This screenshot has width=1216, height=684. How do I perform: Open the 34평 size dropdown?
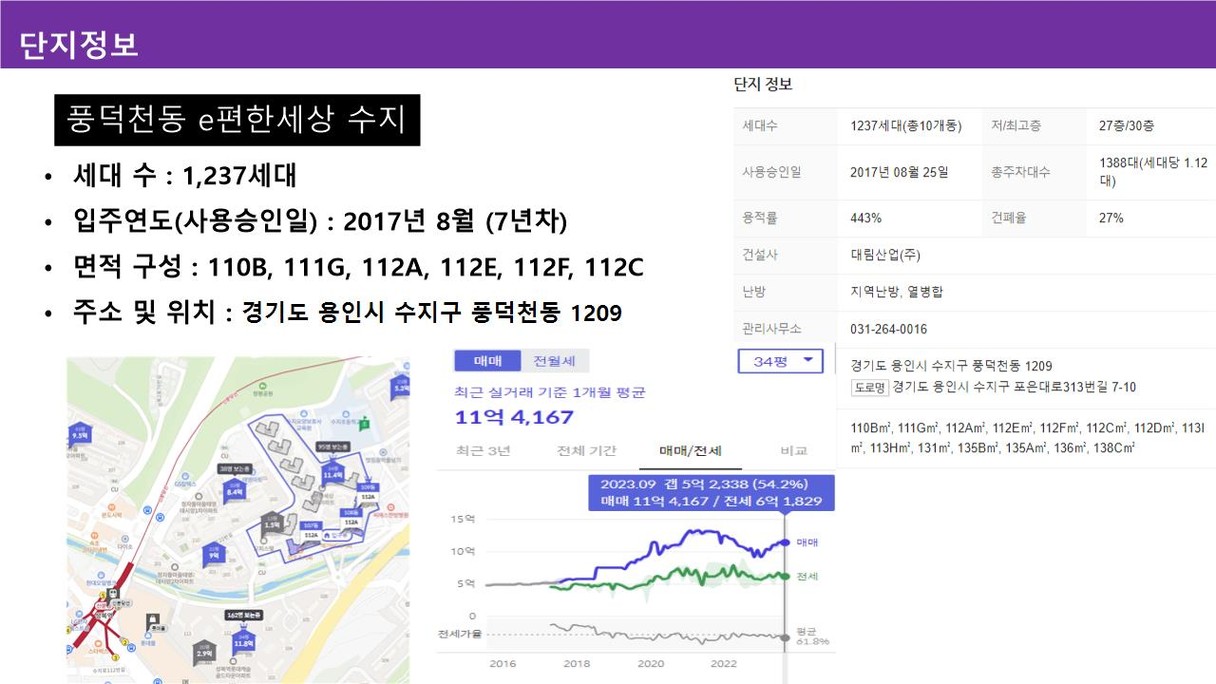(x=780, y=361)
